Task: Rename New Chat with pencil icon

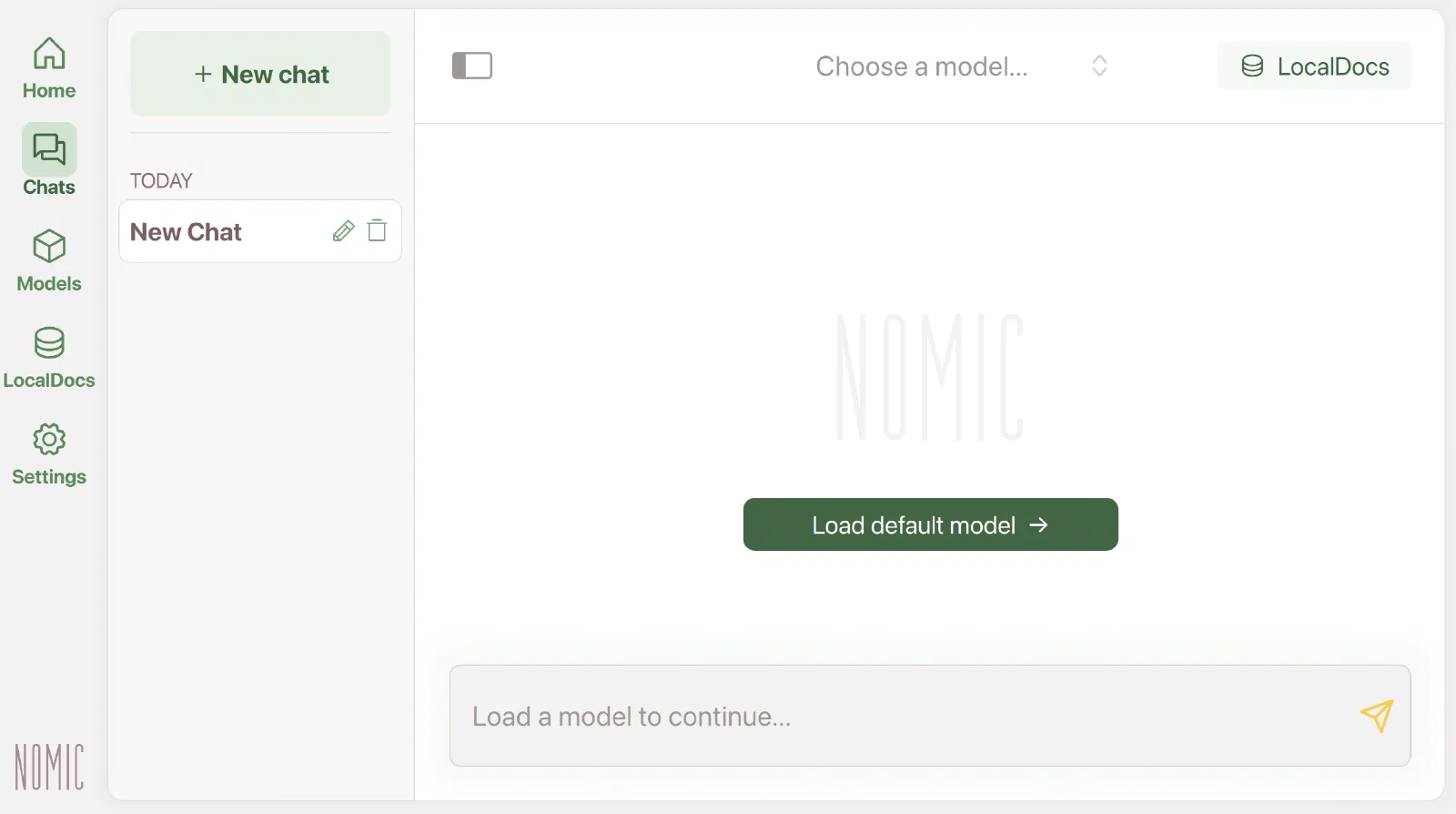Action: pyautogui.click(x=343, y=231)
